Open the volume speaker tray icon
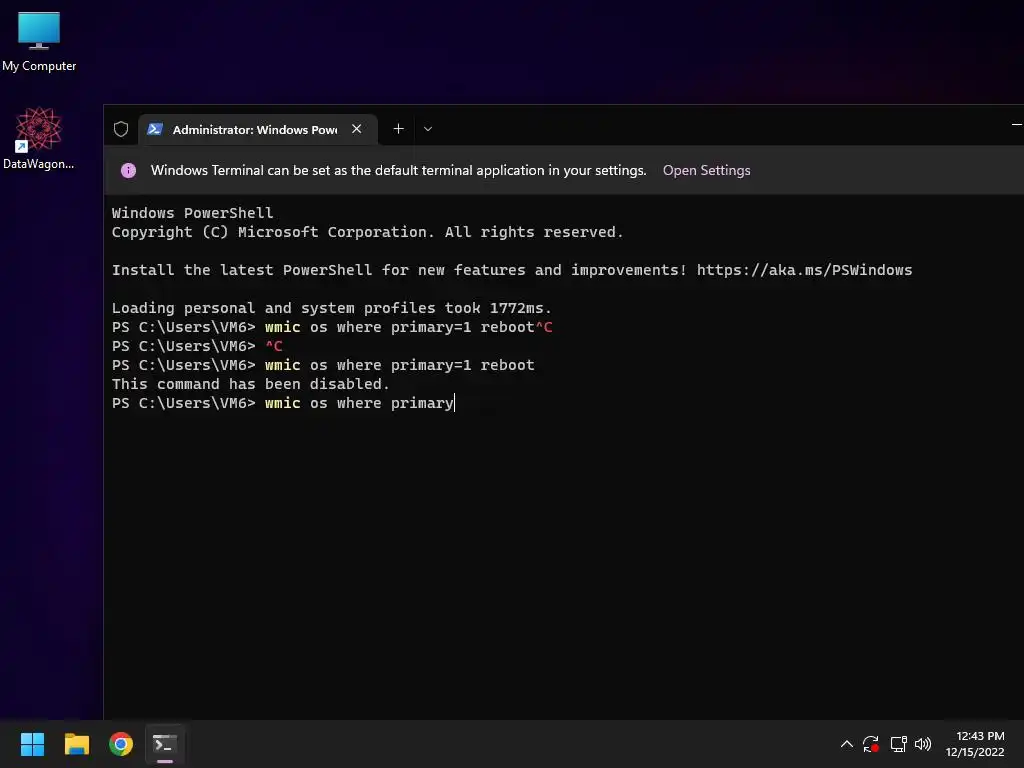This screenshot has width=1024, height=768. pos(923,744)
